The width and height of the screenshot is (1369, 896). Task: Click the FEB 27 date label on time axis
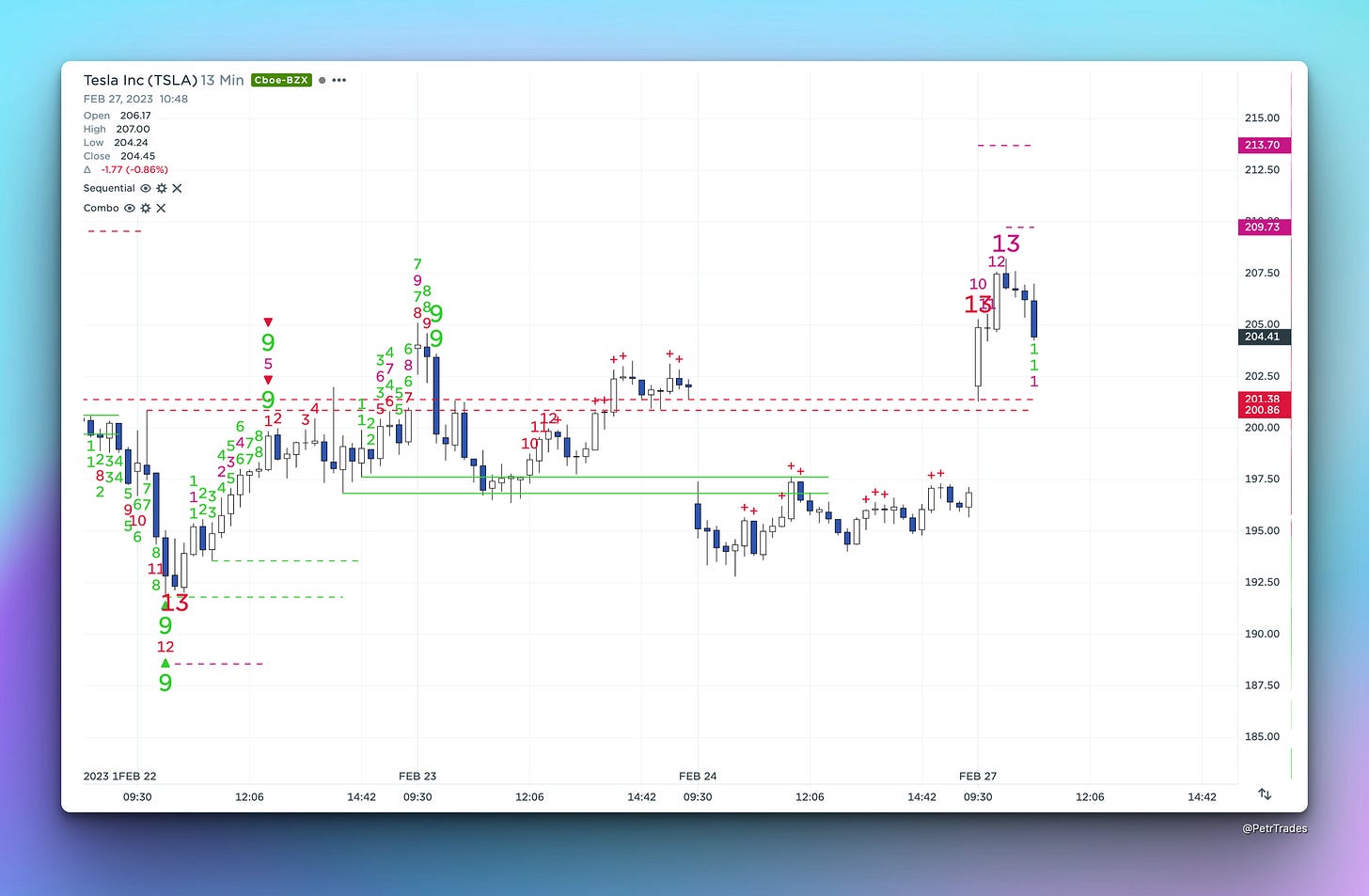click(x=978, y=776)
